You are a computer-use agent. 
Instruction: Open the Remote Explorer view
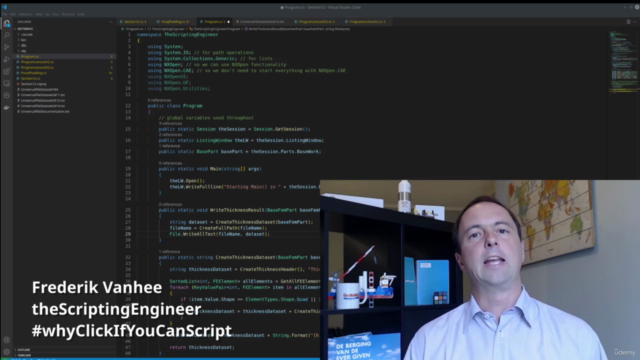(7, 83)
